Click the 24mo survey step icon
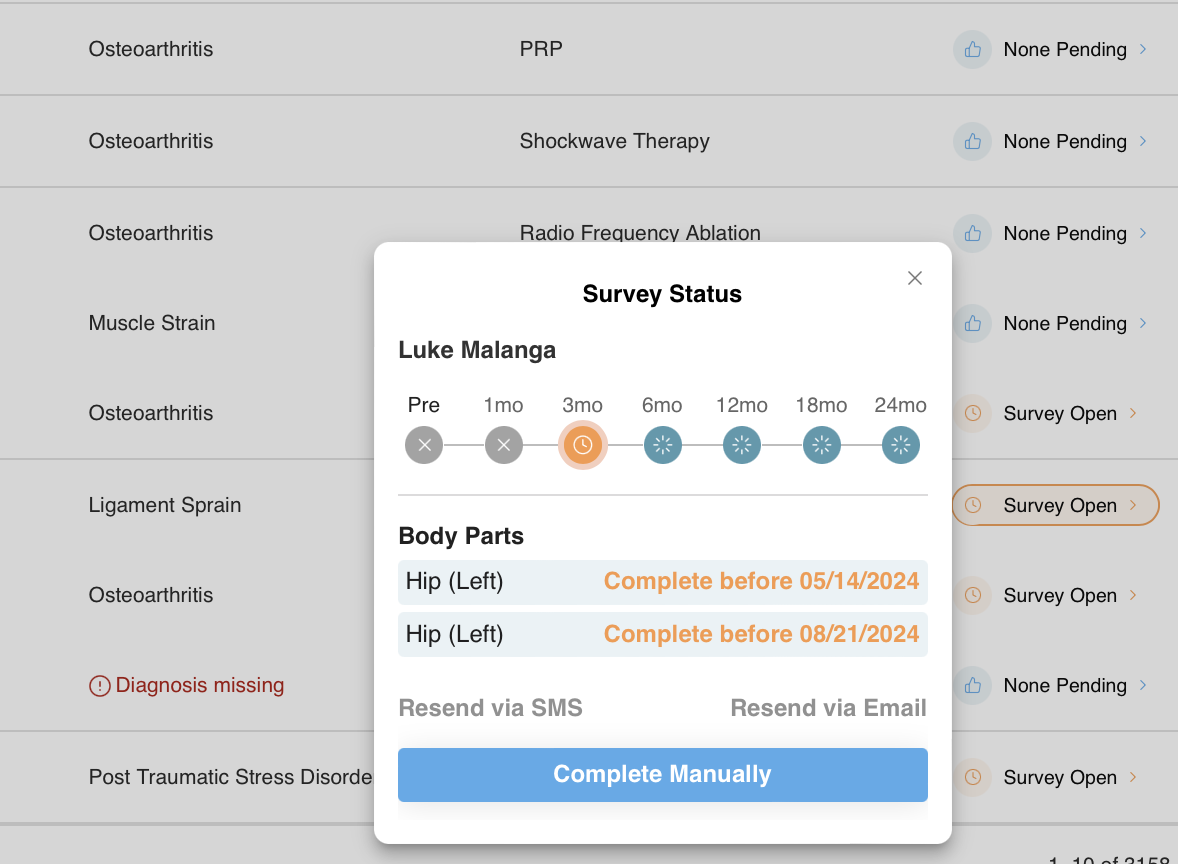 pos(901,445)
